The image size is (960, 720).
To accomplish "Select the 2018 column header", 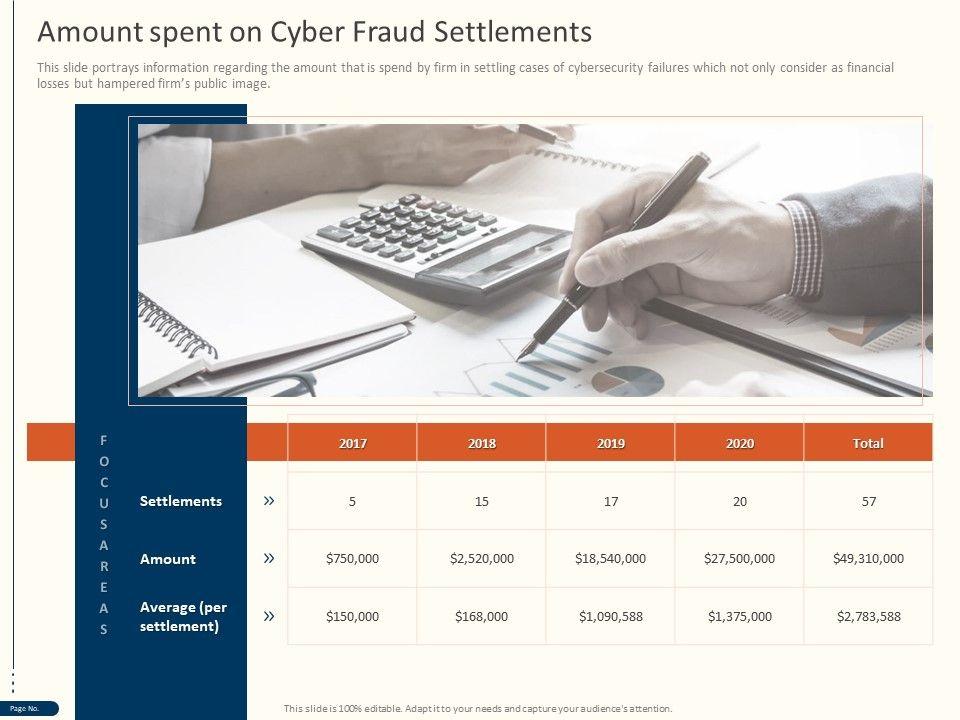I will pyautogui.click(x=481, y=443).
